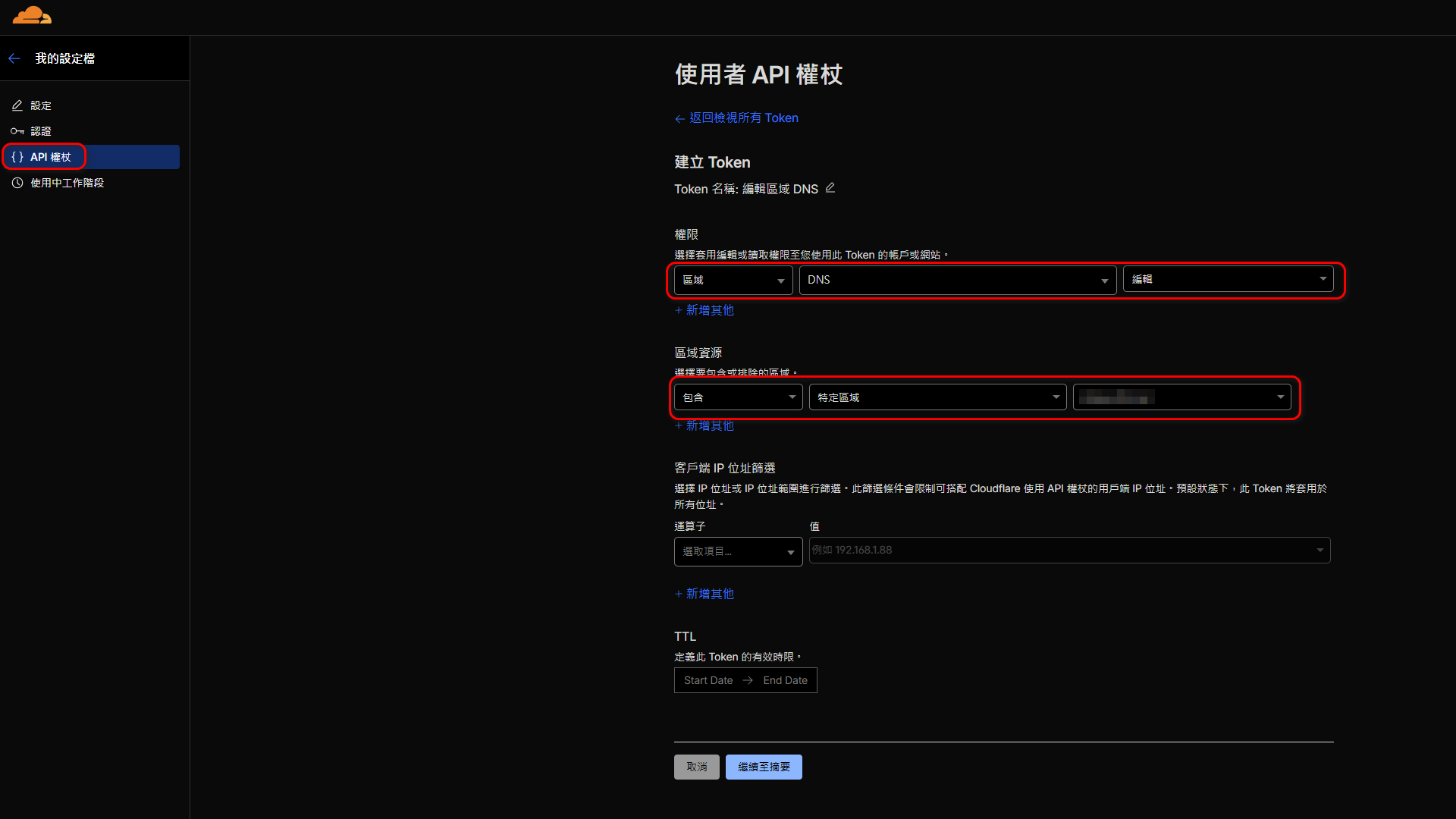1456x819 pixels.
Task: Click the 繼續至摘要 button
Action: (x=764, y=767)
